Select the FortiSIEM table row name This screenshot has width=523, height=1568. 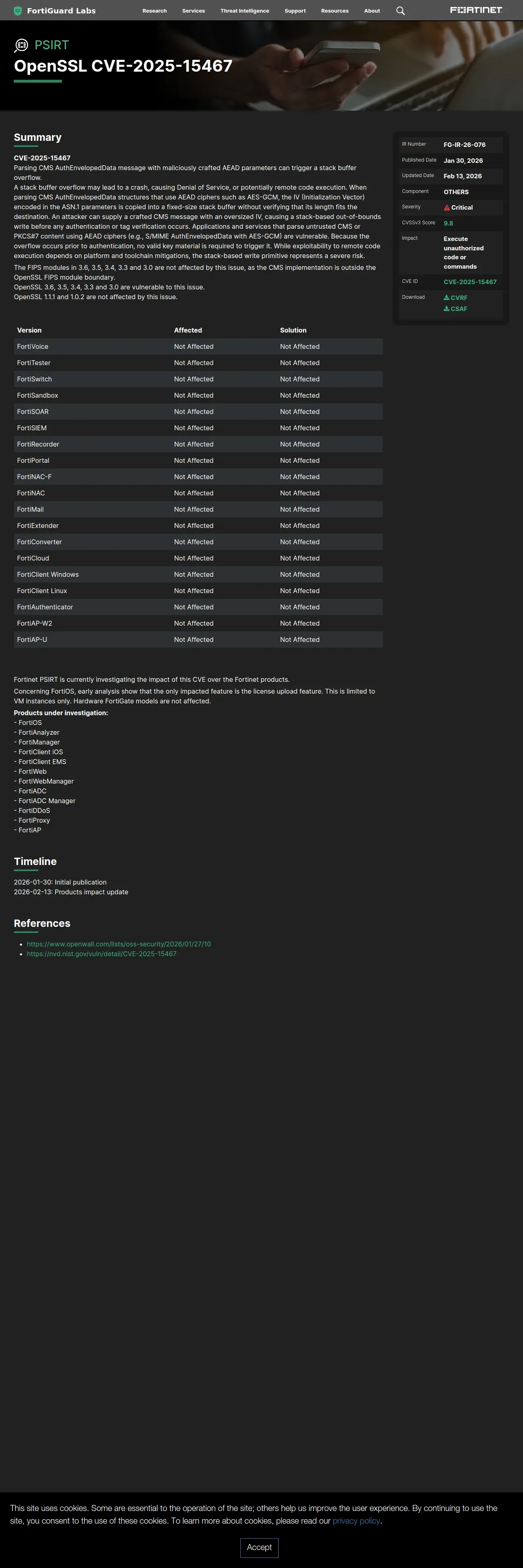tap(32, 428)
